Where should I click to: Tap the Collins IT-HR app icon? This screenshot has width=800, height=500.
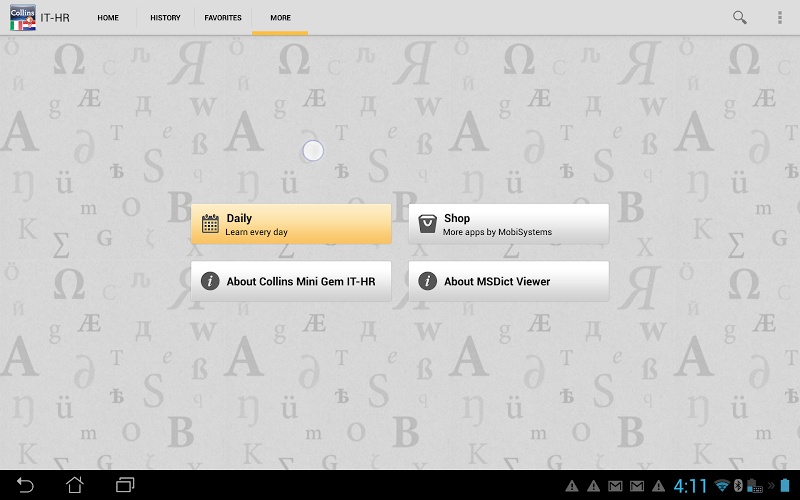click(22, 17)
